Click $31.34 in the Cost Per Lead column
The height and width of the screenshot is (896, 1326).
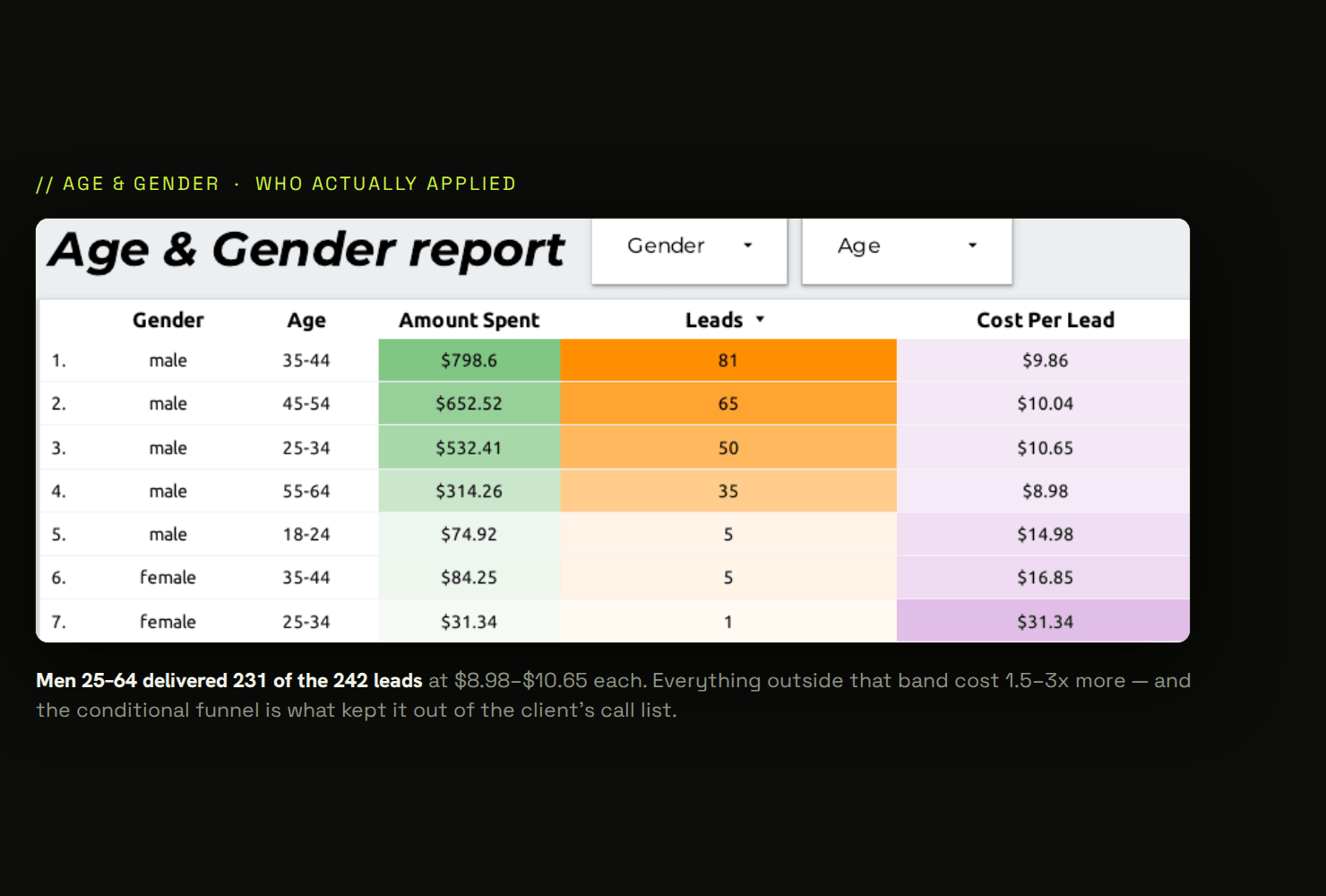[1044, 621]
